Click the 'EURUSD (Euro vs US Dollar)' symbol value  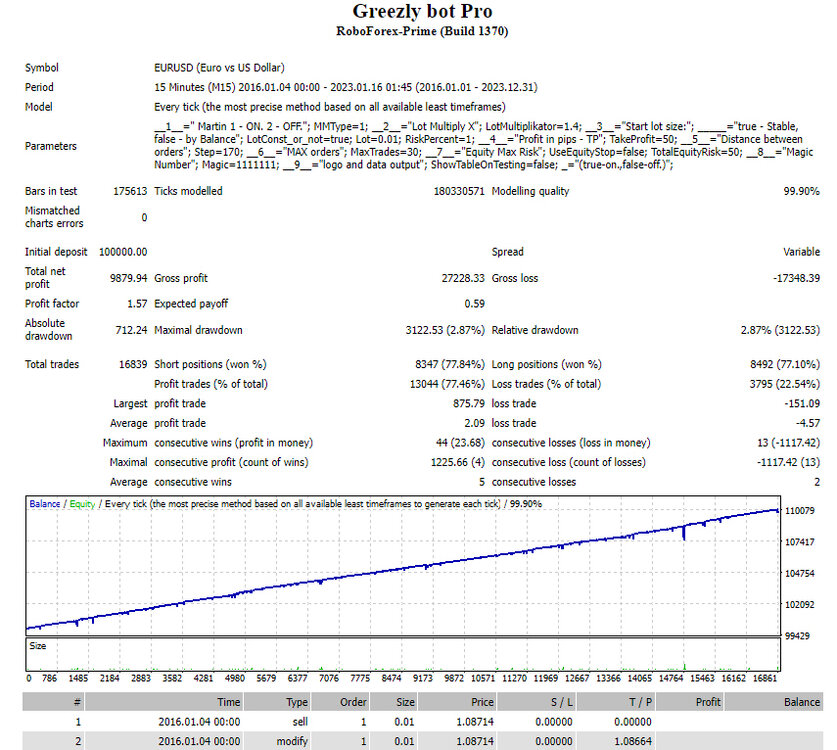tap(219, 68)
